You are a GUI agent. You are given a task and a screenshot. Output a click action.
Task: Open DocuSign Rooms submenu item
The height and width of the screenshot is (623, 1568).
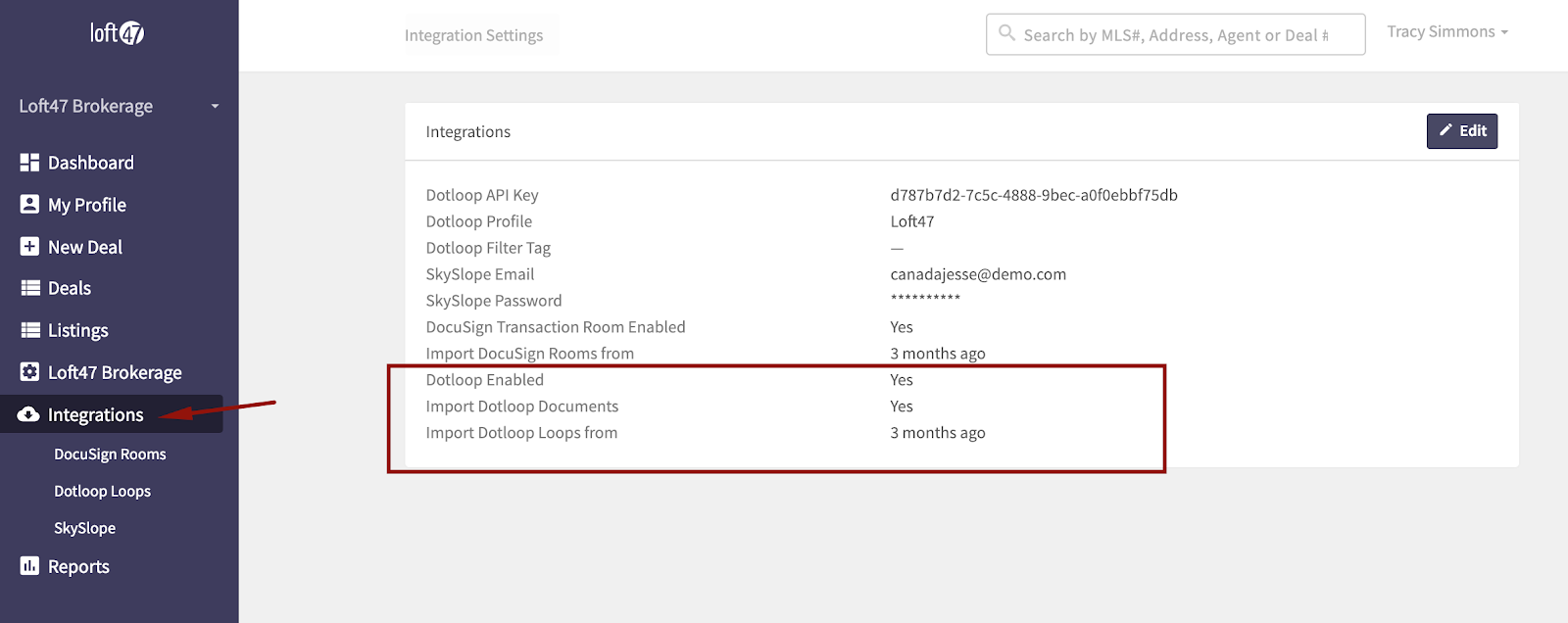(110, 455)
